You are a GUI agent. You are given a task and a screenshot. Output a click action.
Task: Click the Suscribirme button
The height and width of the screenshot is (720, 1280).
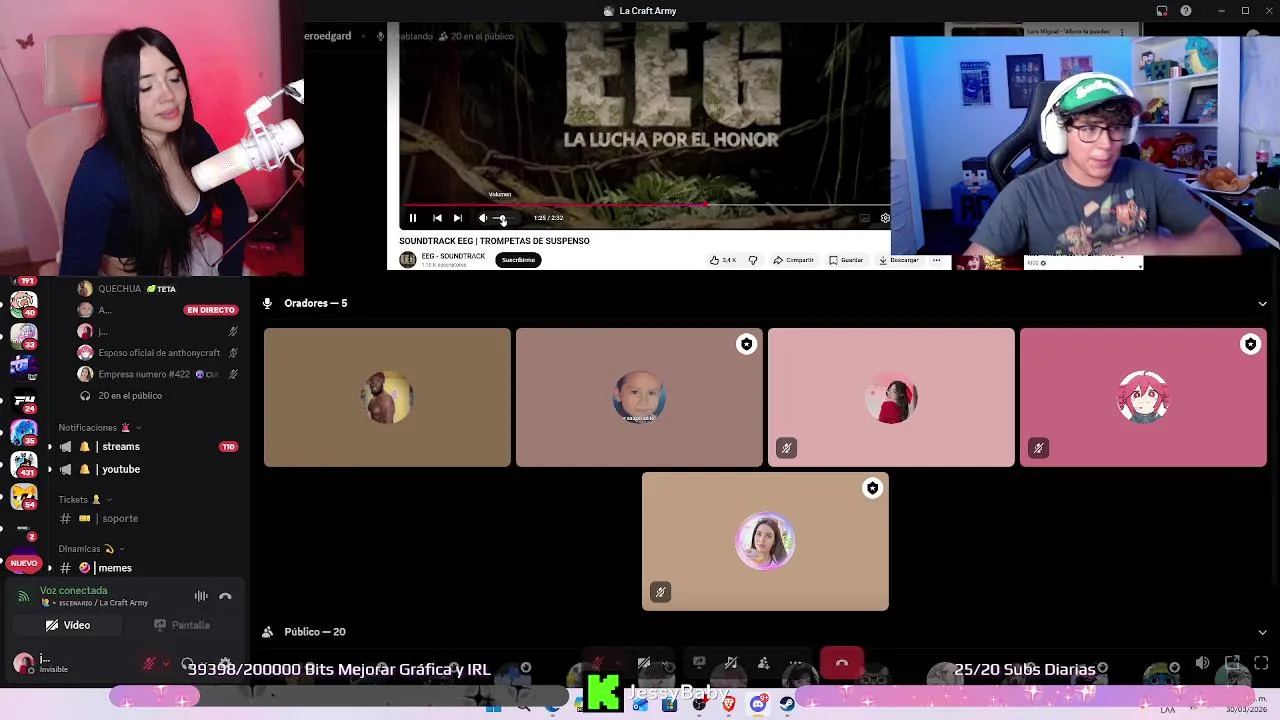coord(518,260)
